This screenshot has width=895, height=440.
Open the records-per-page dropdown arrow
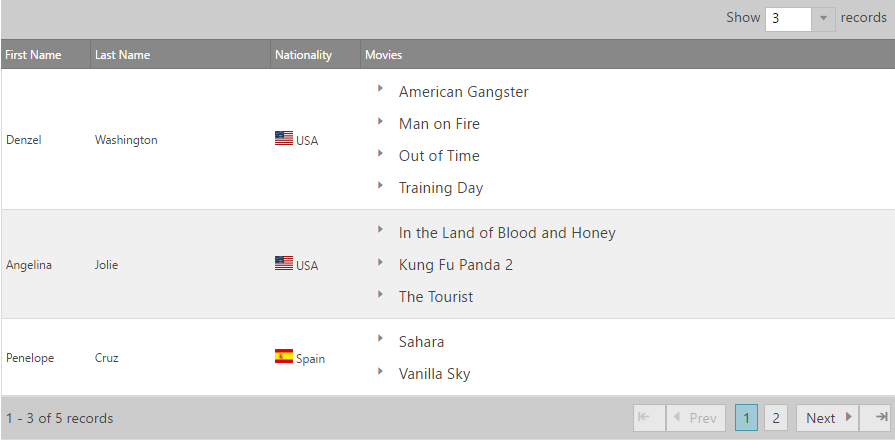[823, 18]
